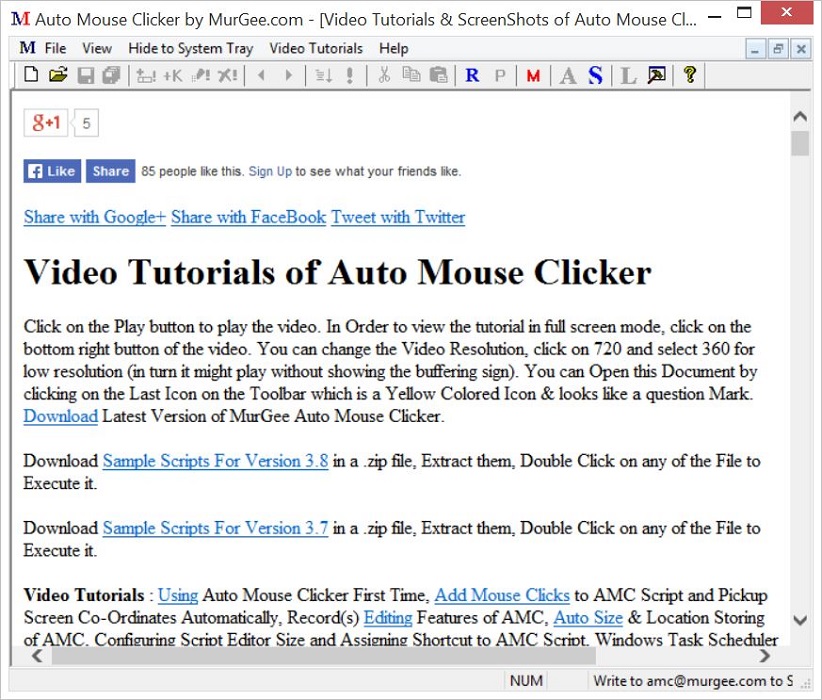
Task: Open the Share with FaceBook link
Action: pyautogui.click(x=248, y=217)
